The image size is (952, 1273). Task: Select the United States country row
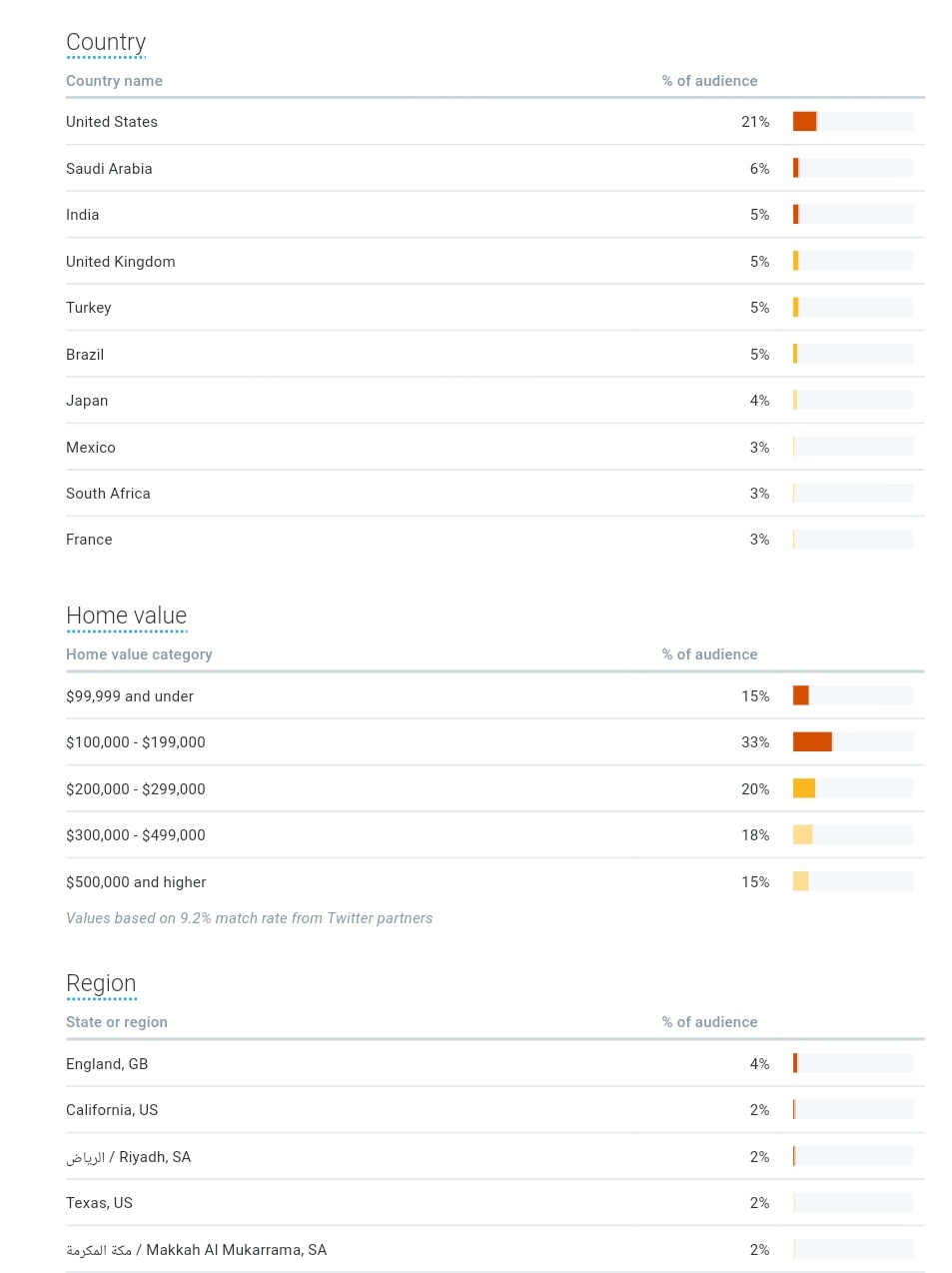coord(112,122)
